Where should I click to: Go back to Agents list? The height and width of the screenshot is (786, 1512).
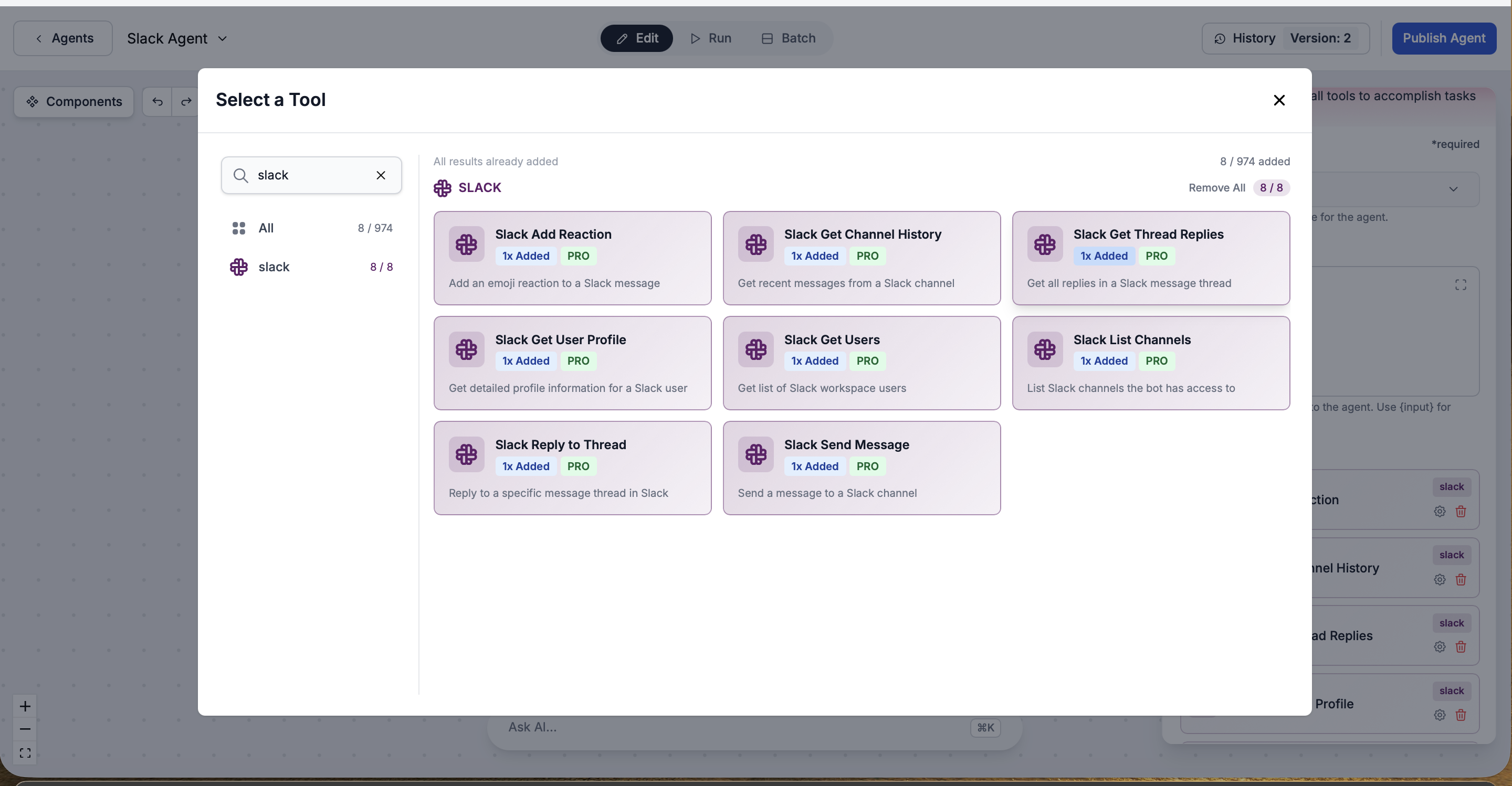tap(63, 38)
